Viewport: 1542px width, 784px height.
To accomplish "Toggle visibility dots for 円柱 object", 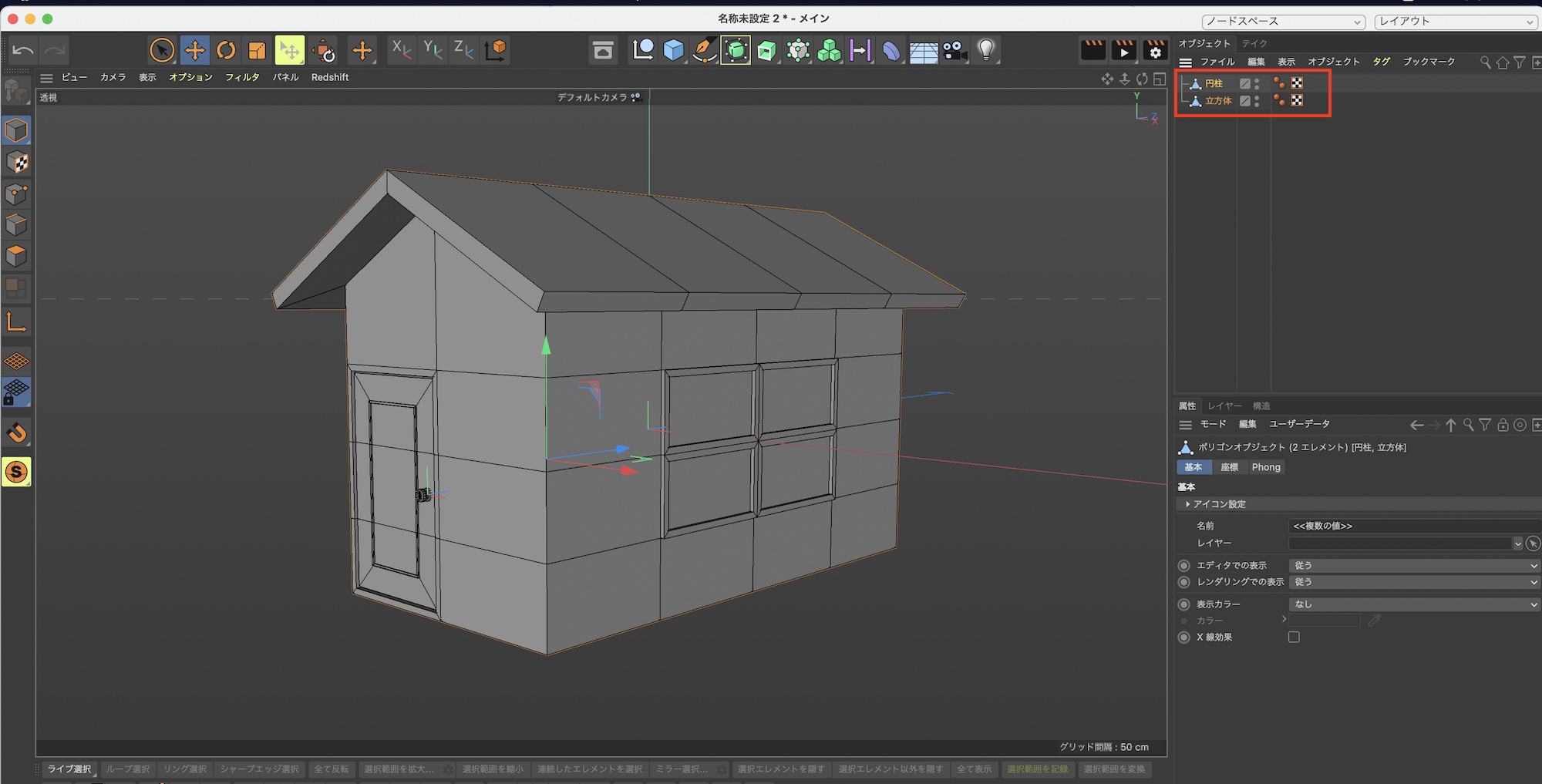I will pos(1257,83).
